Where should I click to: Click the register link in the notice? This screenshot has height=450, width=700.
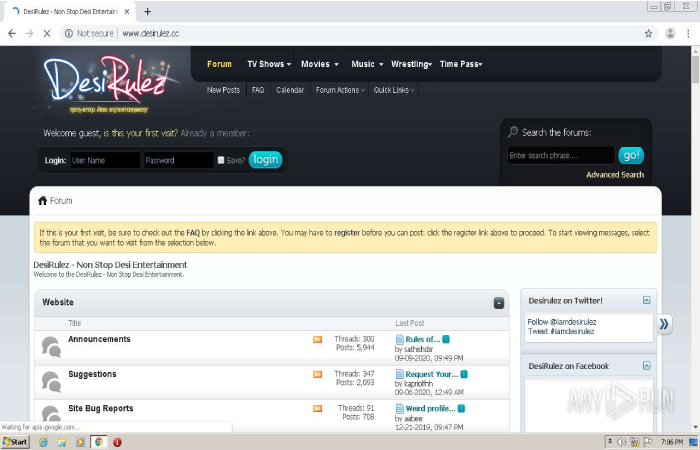[x=347, y=233]
